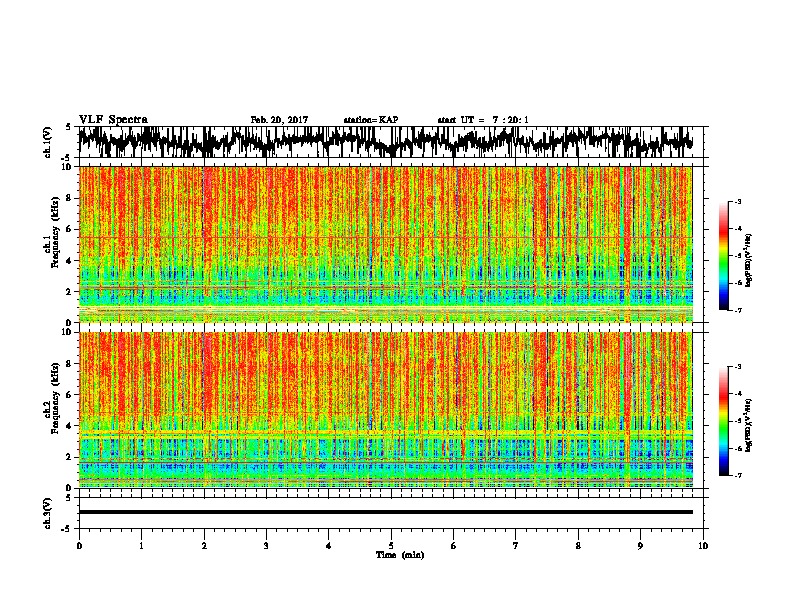This screenshot has height=612, width=792.
Task: Click time axis tick label "3"
Action: [266, 545]
